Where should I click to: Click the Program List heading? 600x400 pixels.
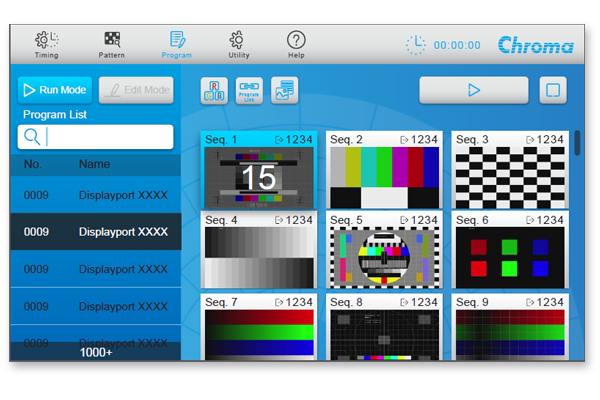pos(55,114)
